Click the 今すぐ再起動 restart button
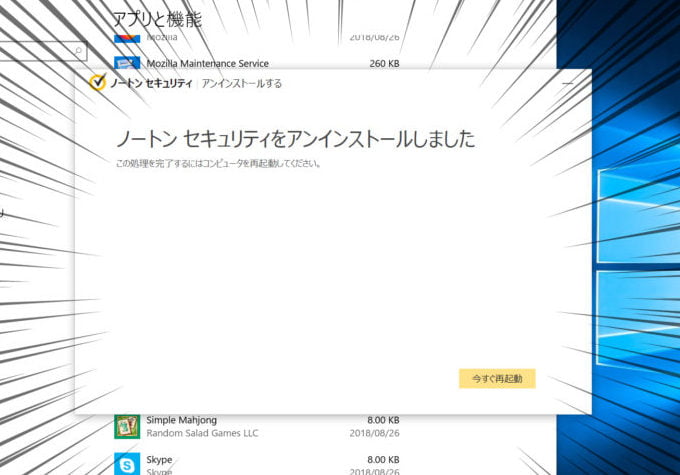 tap(497, 378)
